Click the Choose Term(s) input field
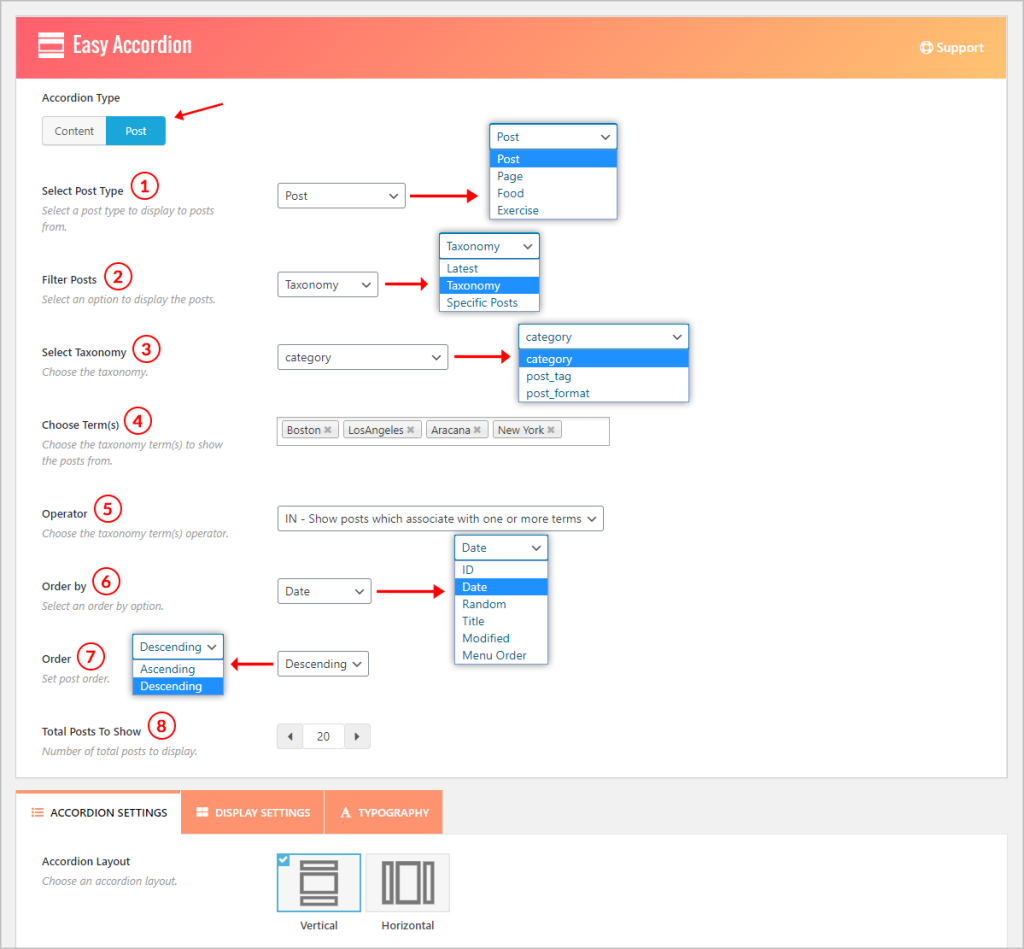The image size is (1024, 949). (x=585, y=431)
